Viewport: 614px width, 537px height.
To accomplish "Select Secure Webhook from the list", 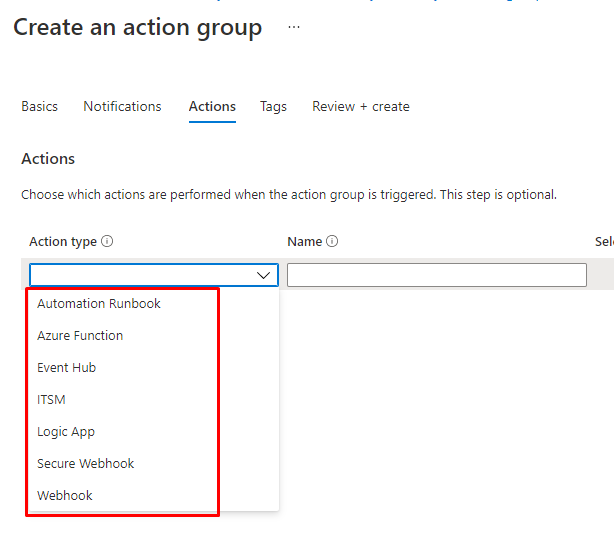I will 85,464.
